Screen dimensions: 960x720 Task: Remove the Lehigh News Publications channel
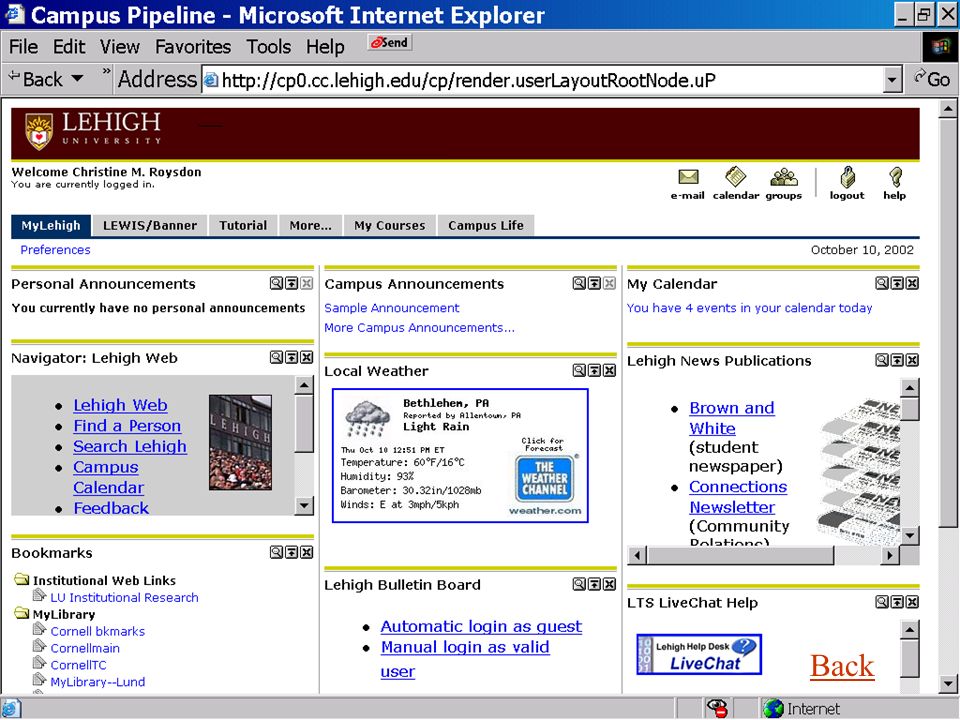tap(912, 360)
